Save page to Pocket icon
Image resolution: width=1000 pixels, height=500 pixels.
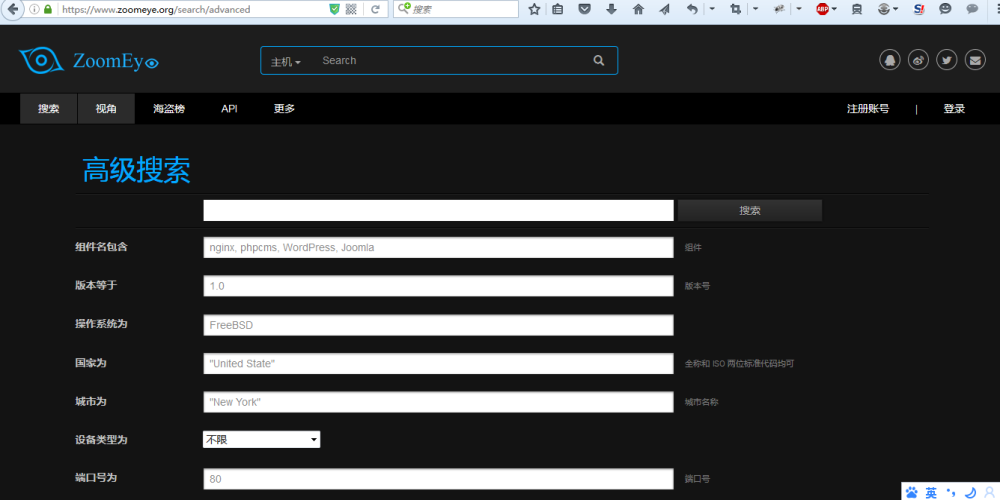[x=585, y=9]
